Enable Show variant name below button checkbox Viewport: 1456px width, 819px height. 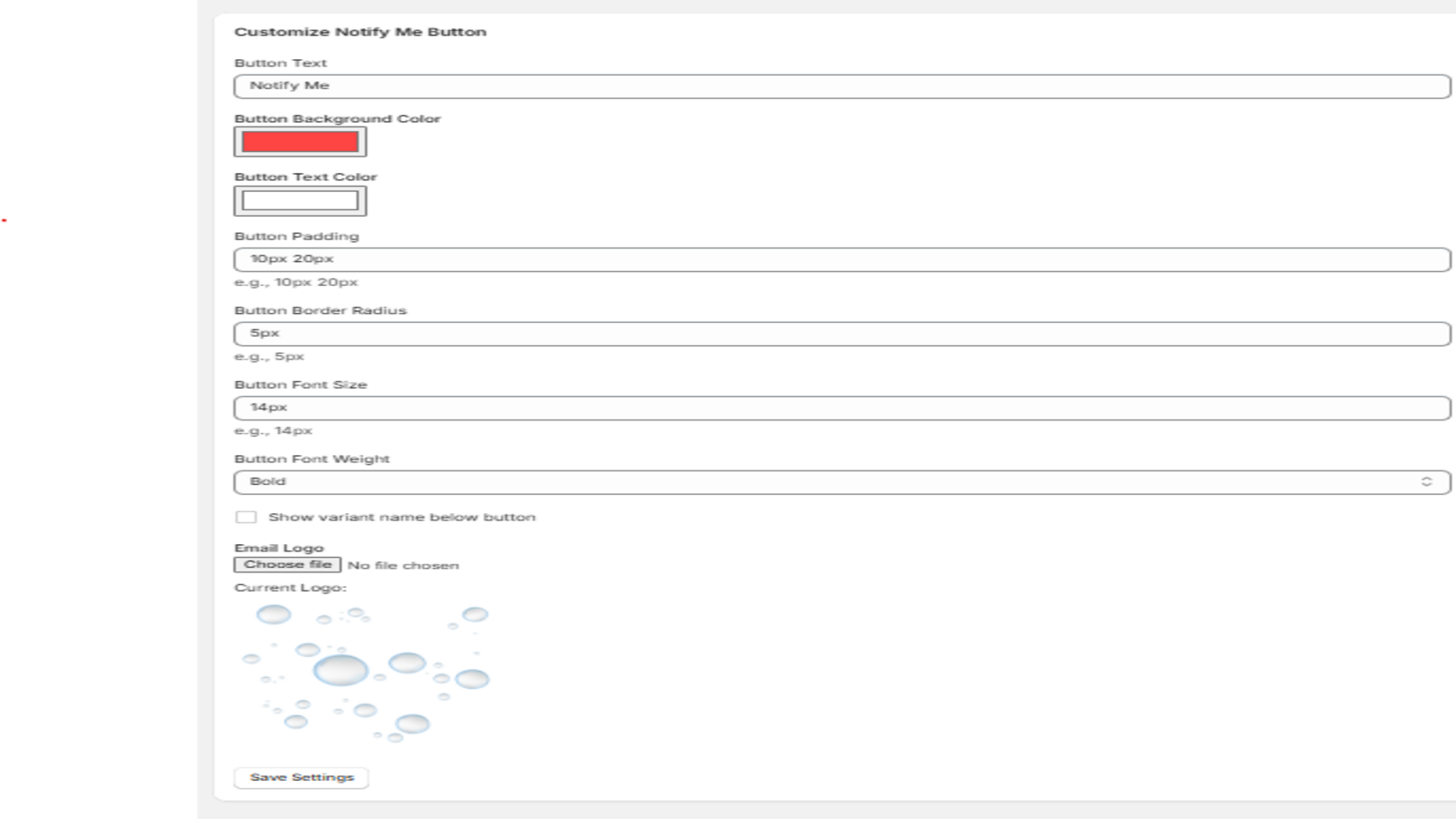tap(246, 517)
